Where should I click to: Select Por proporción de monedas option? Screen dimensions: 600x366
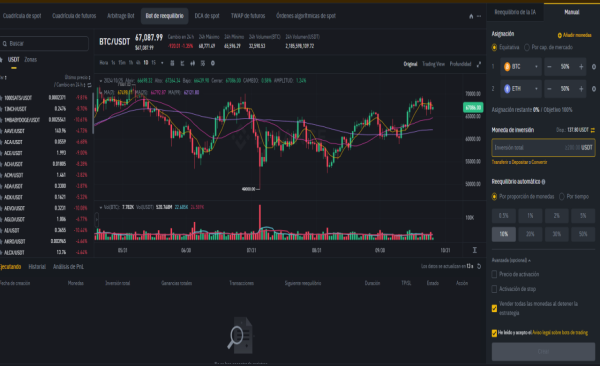pyautogui.click(x=494, y=196)
